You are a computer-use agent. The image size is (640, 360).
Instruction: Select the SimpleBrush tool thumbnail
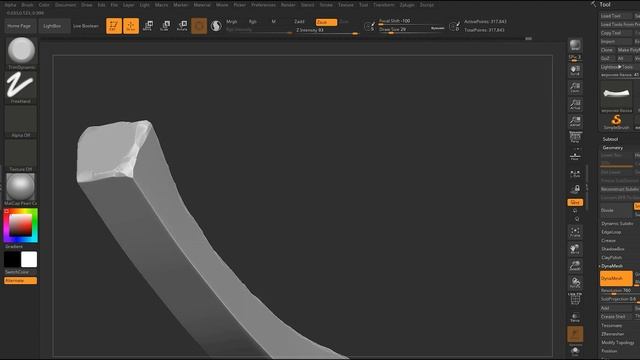616,122
